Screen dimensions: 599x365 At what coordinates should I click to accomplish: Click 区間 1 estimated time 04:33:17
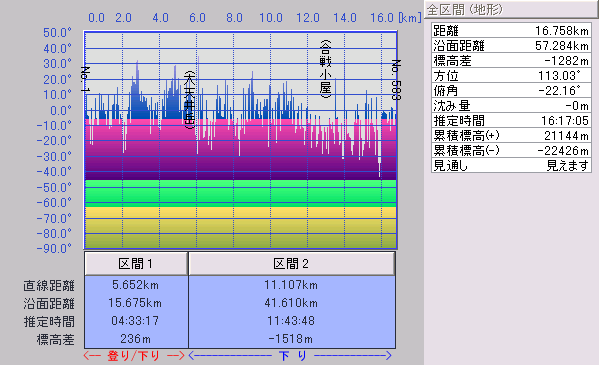tap(135, 321)
